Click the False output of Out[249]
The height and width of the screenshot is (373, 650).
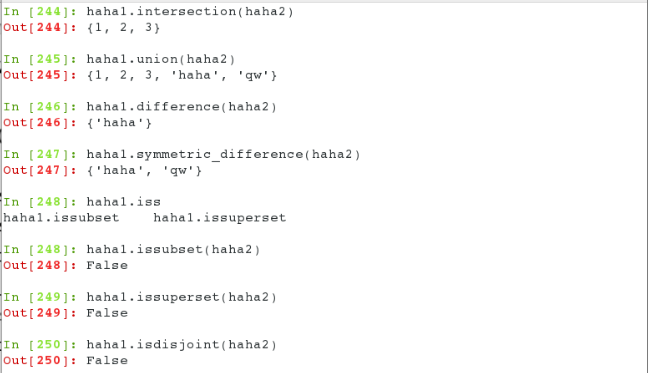[x=107, y=313]
